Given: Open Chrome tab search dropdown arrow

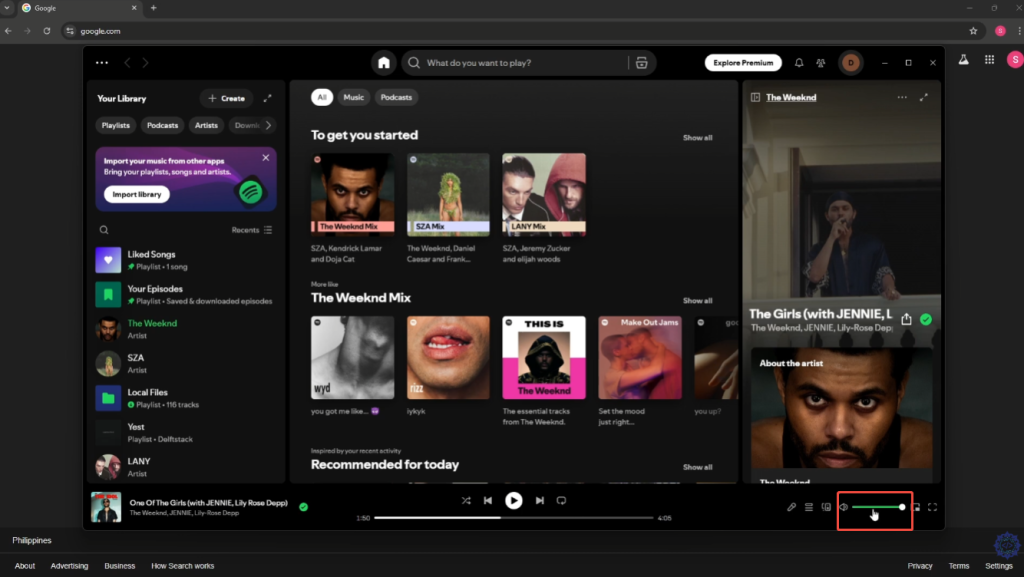Looking at the screenshot, I should point(7,8).
